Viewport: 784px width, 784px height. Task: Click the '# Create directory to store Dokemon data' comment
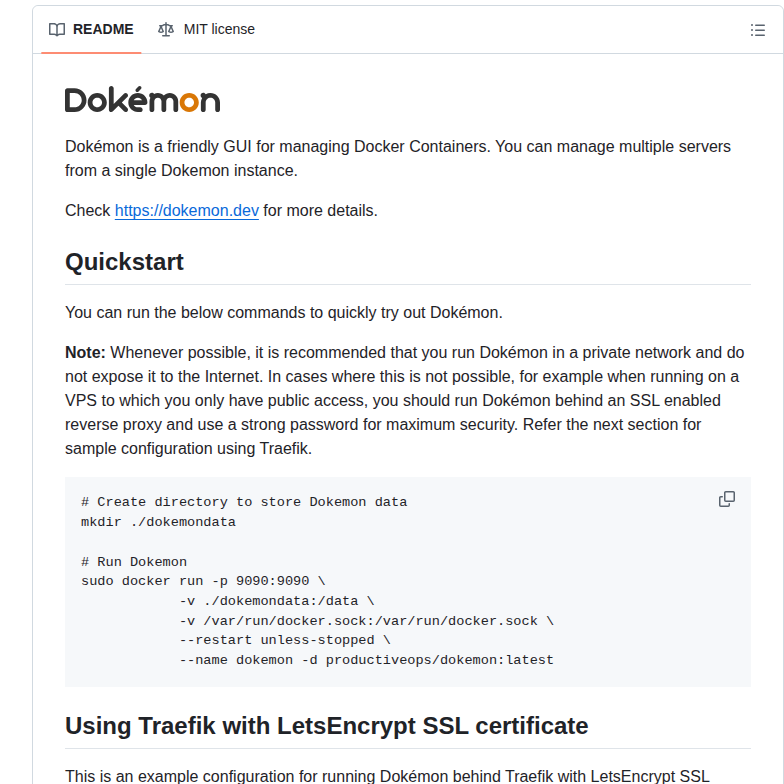(244, 502)
